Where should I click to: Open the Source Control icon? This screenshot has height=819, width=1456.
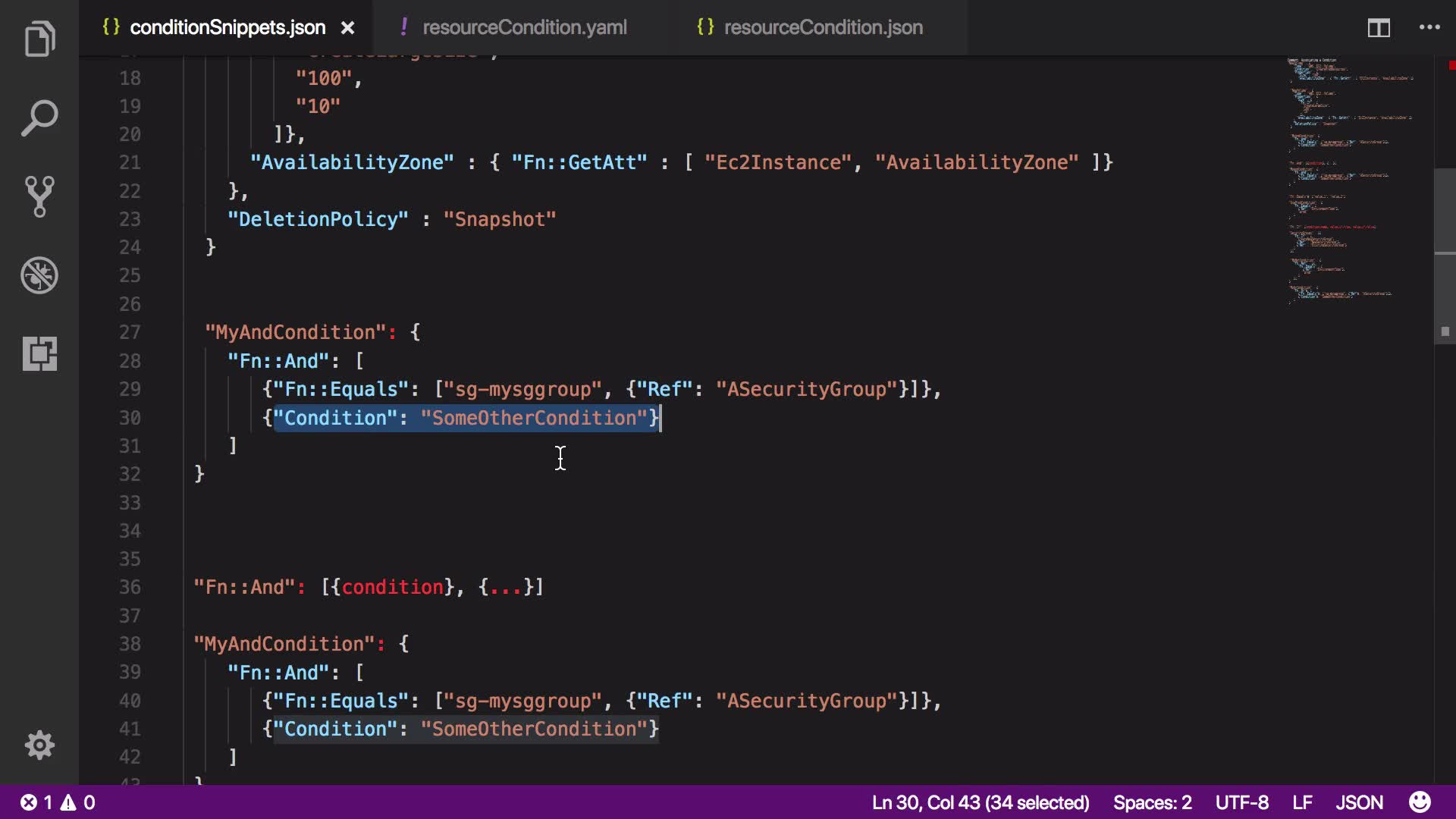[39, 196]
